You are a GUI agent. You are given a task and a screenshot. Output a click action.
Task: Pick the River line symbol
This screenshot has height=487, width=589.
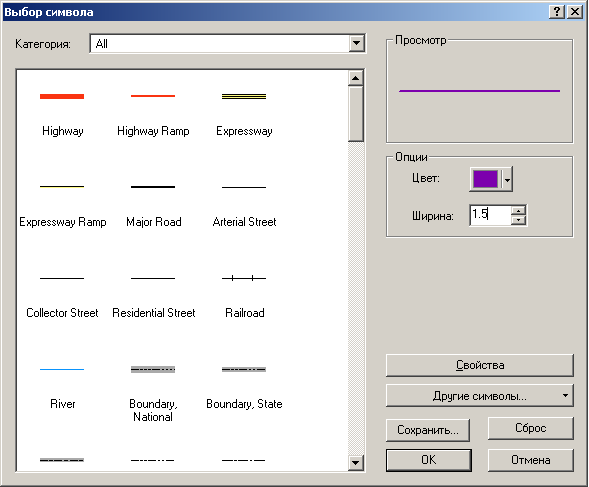(62, 386)
